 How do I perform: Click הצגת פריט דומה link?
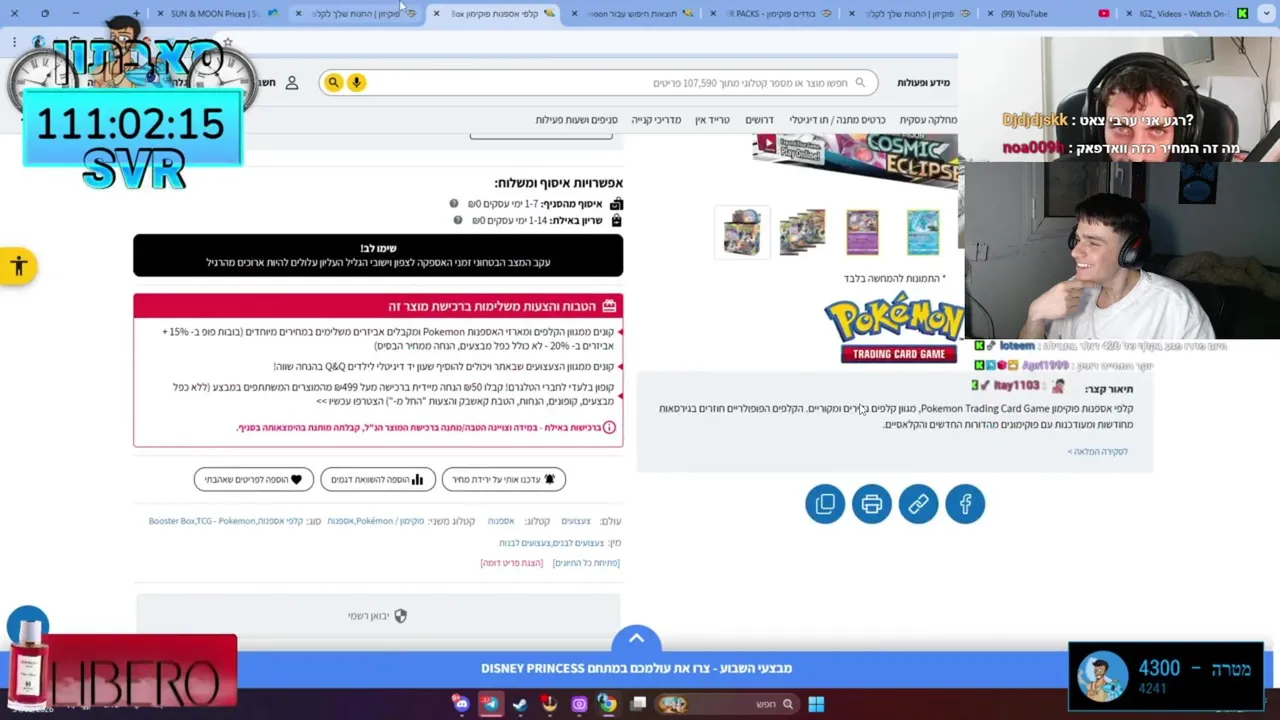pyautogui.click(x=512, y=563)
